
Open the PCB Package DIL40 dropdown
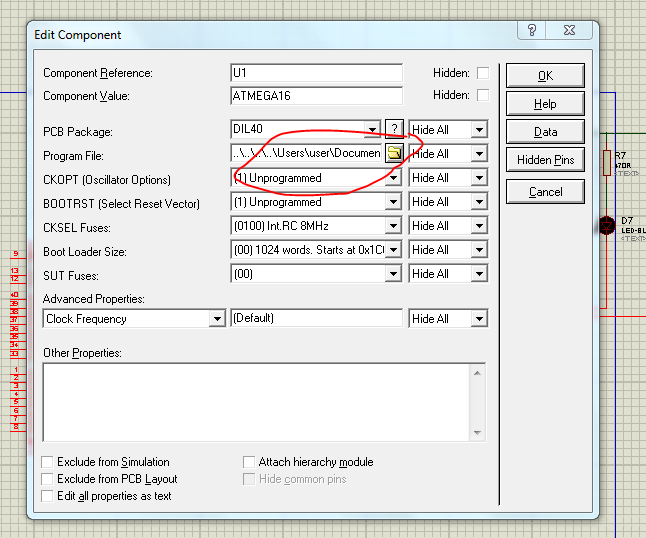[x=372, y=129]
